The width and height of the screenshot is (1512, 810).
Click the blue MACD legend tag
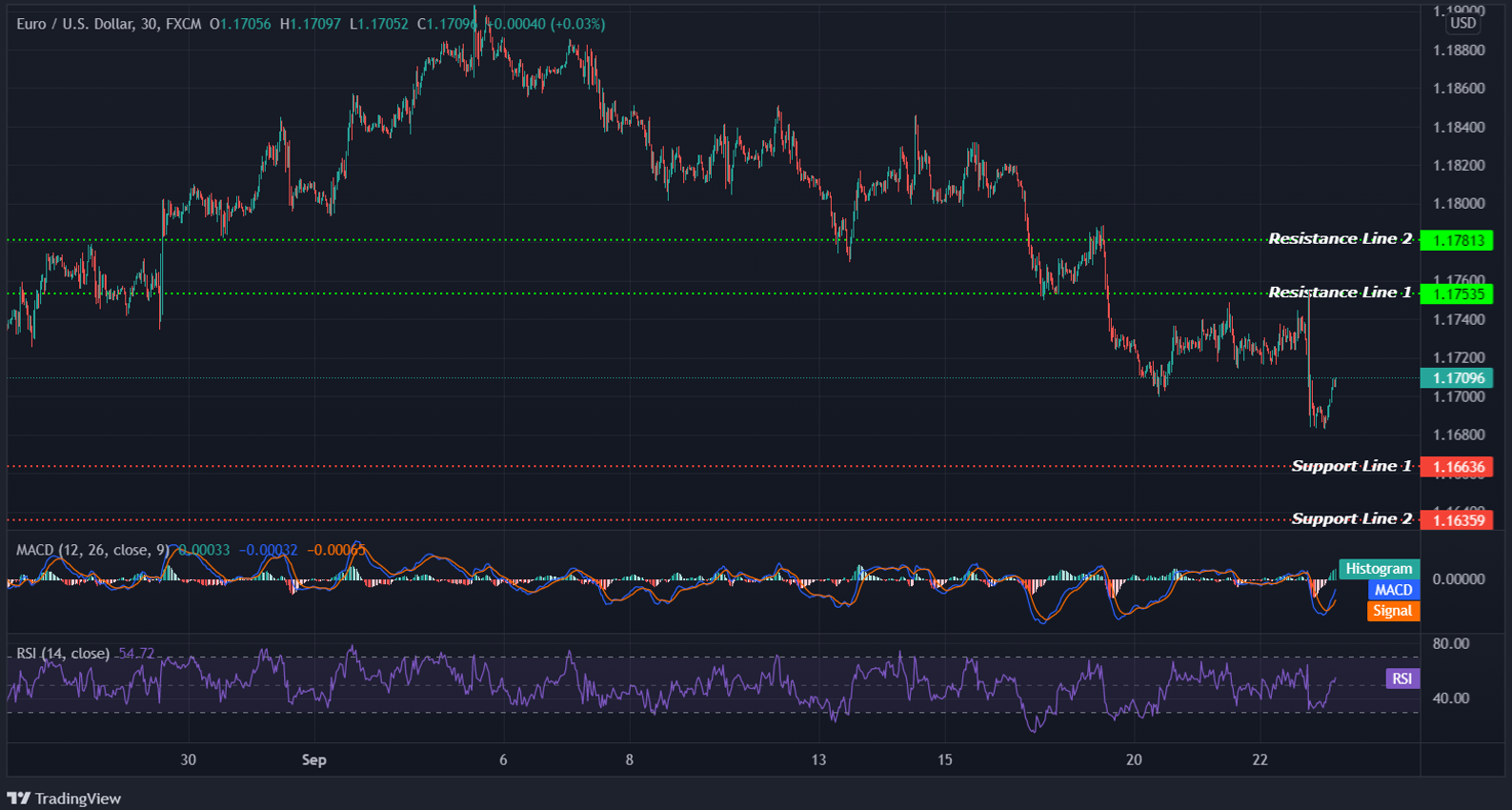tap(1393, 590)
